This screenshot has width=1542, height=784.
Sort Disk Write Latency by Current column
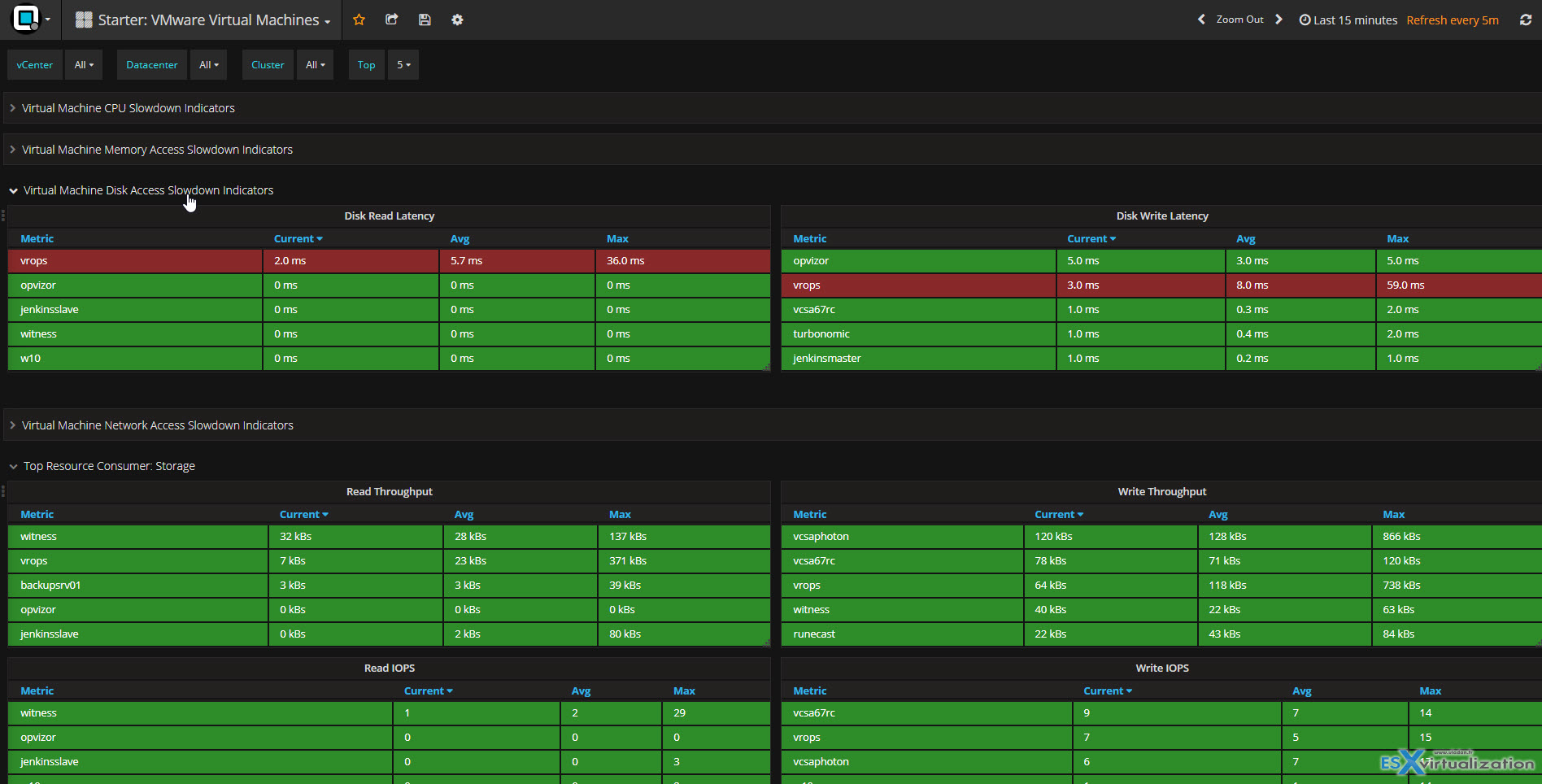pos(1091,238)
